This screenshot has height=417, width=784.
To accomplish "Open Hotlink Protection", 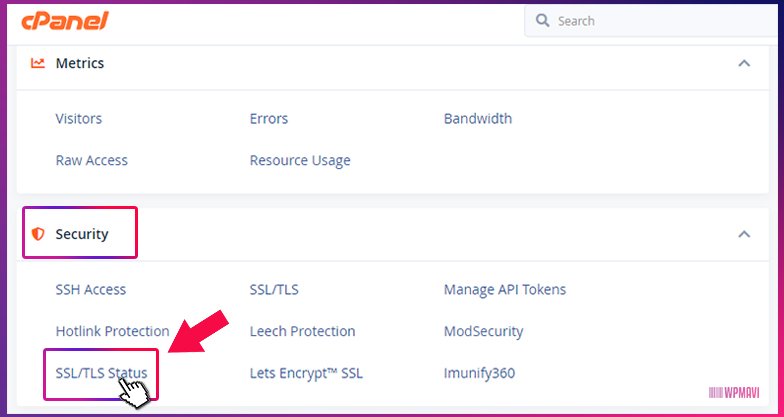I will [112, 331].
